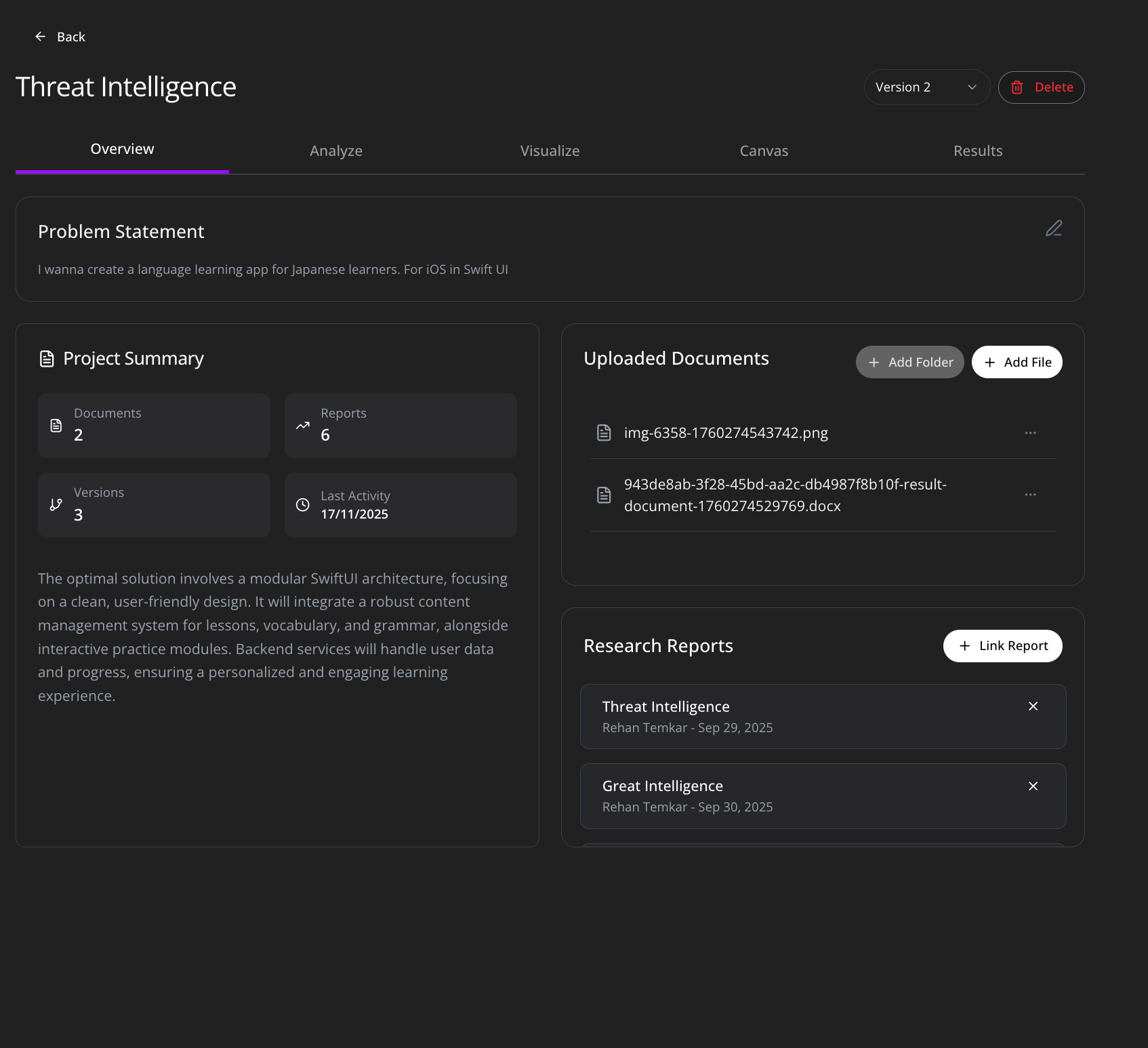Click the back arrow to return

40,37
